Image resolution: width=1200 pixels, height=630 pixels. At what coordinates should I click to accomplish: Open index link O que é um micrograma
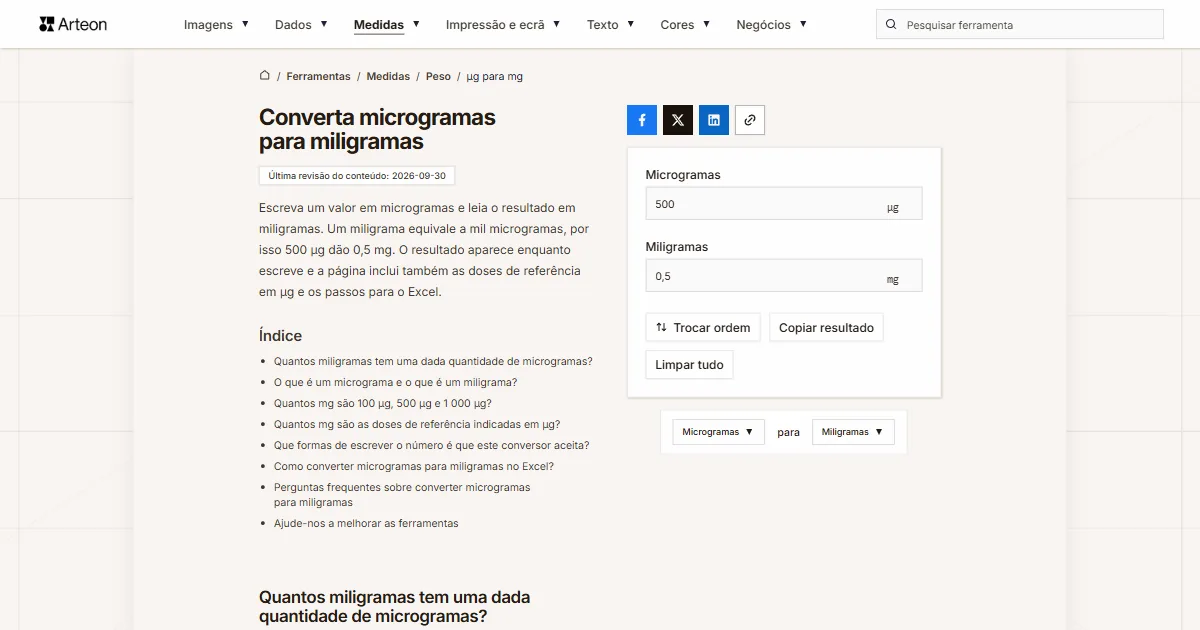tap(395, 383)
